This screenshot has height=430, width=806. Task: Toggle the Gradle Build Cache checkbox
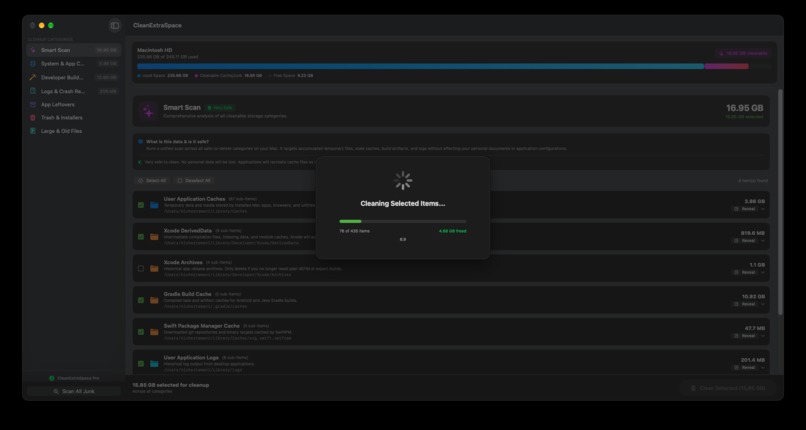click(141, 300)
